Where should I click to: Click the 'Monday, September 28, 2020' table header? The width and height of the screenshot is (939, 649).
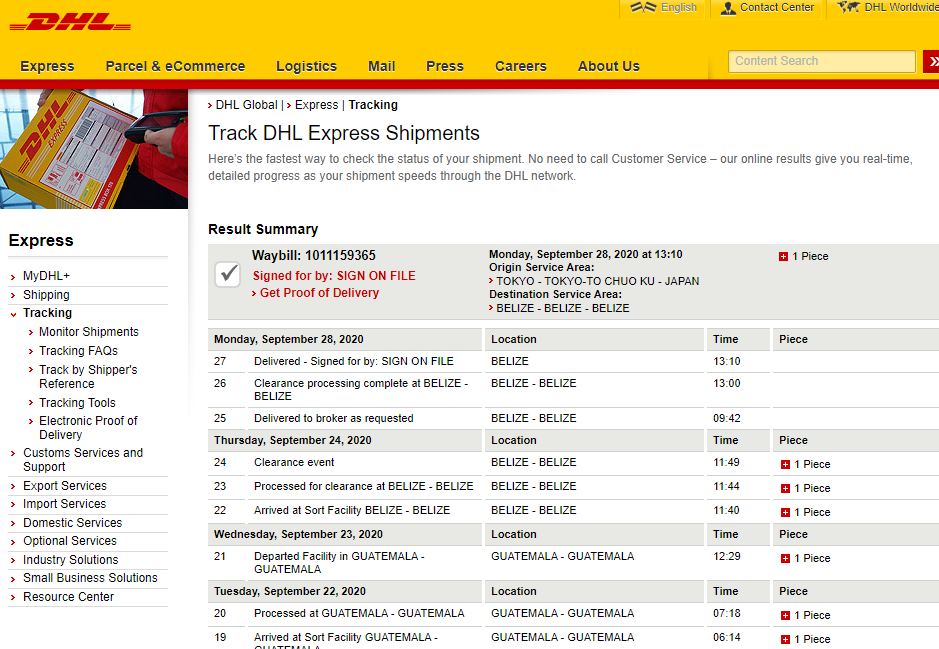pos(289,339)
